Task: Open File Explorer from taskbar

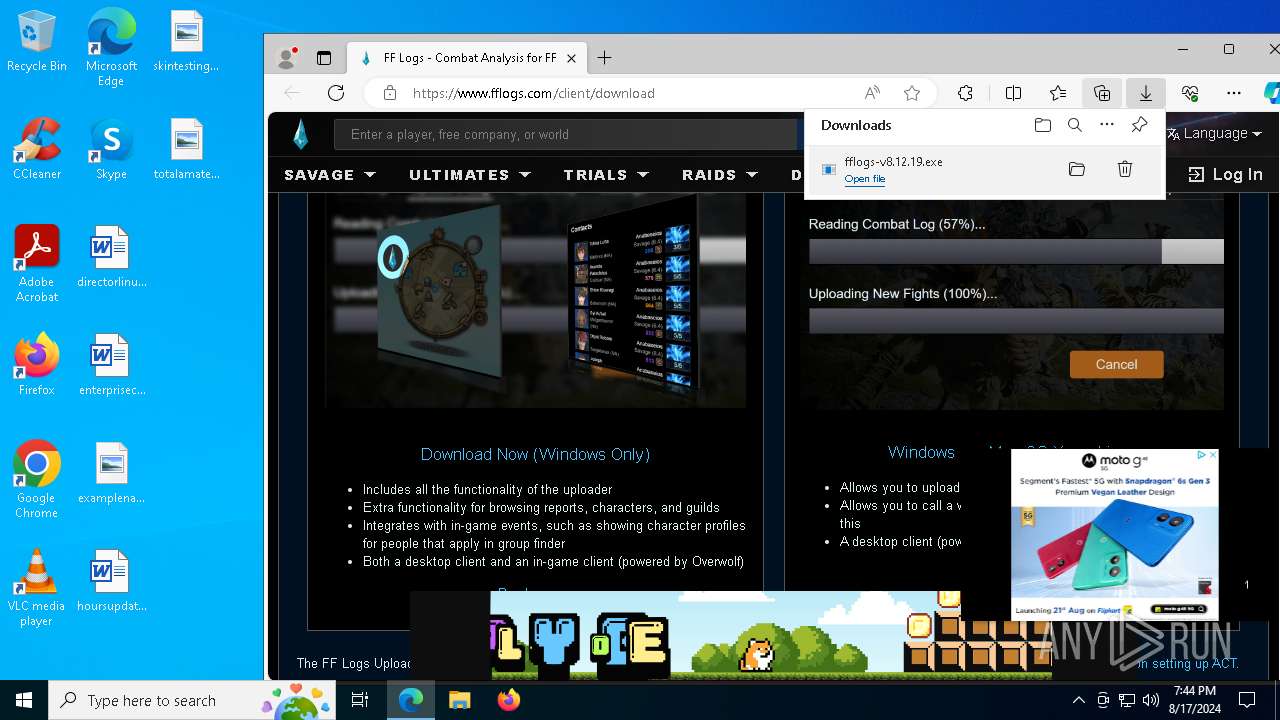Action: [459, 700]
